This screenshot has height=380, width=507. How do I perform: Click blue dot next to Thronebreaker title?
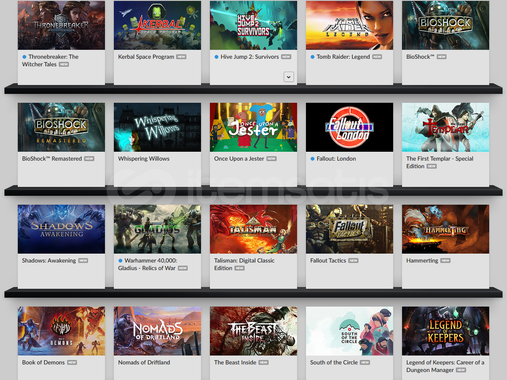click(x=24, y=57)
